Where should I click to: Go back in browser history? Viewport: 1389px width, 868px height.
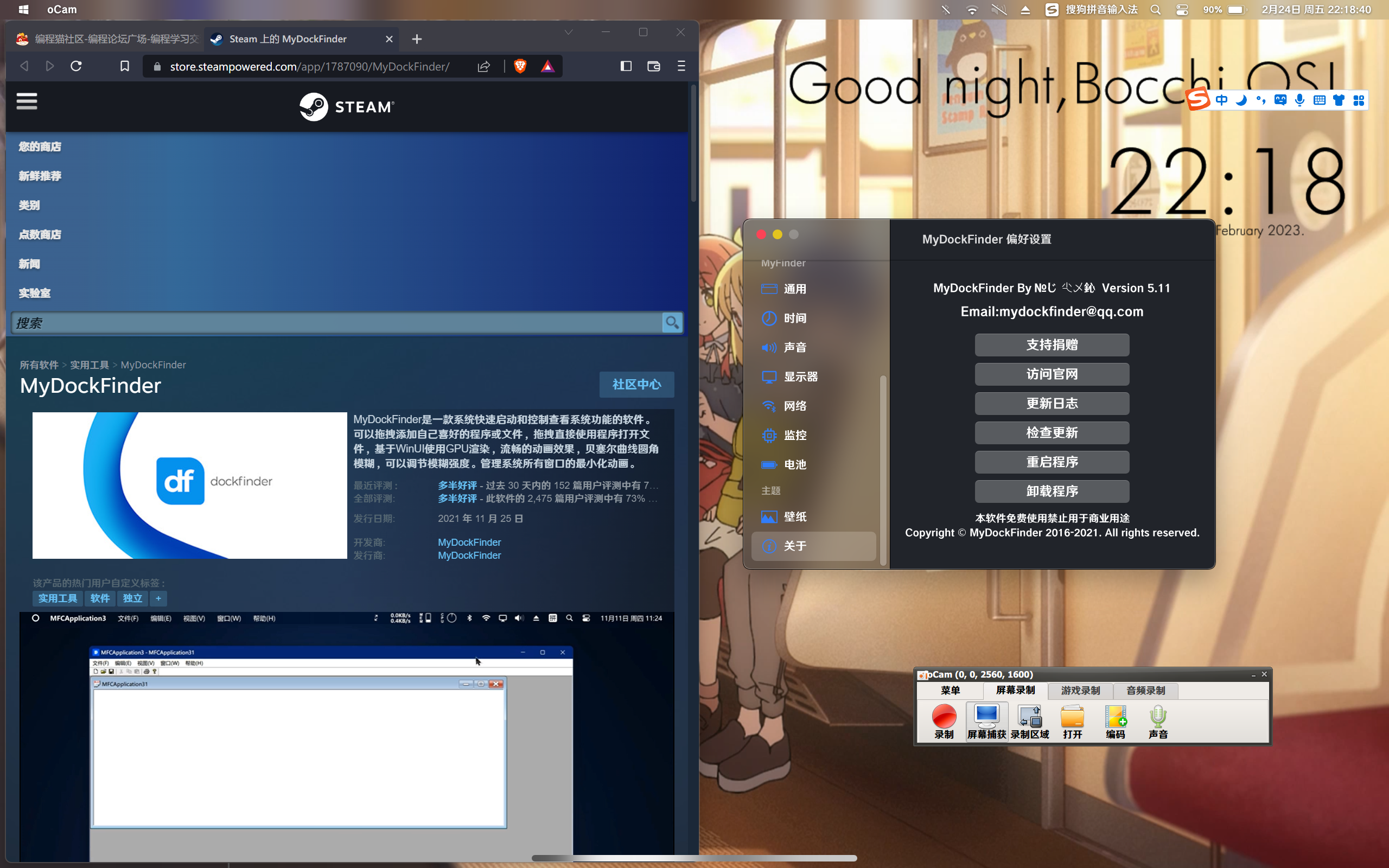24,66
